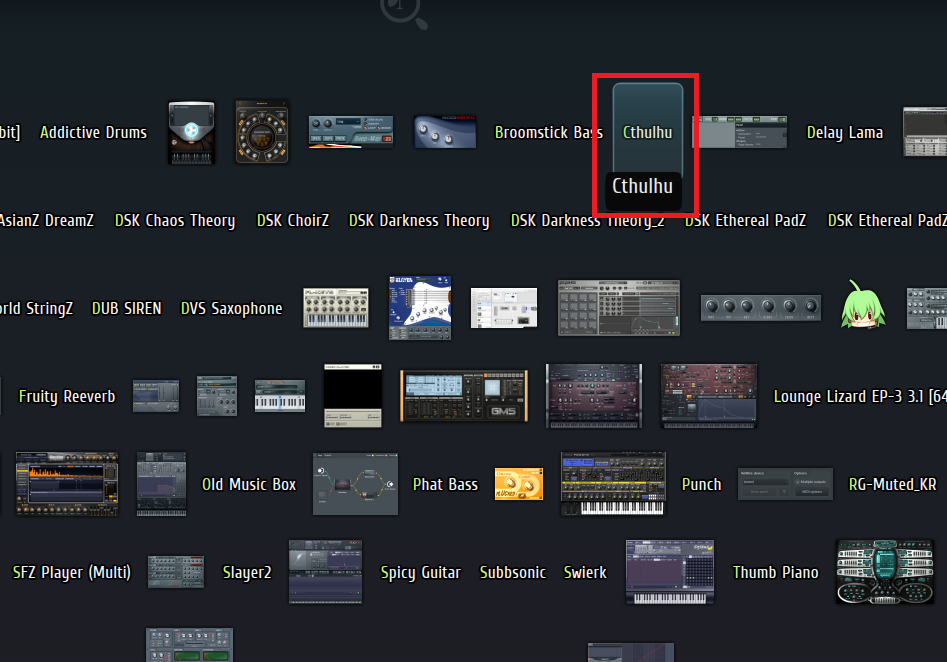Open synth thumbnail left of Lounge Lizard
947x662 pixels.
tap(708, 396)
